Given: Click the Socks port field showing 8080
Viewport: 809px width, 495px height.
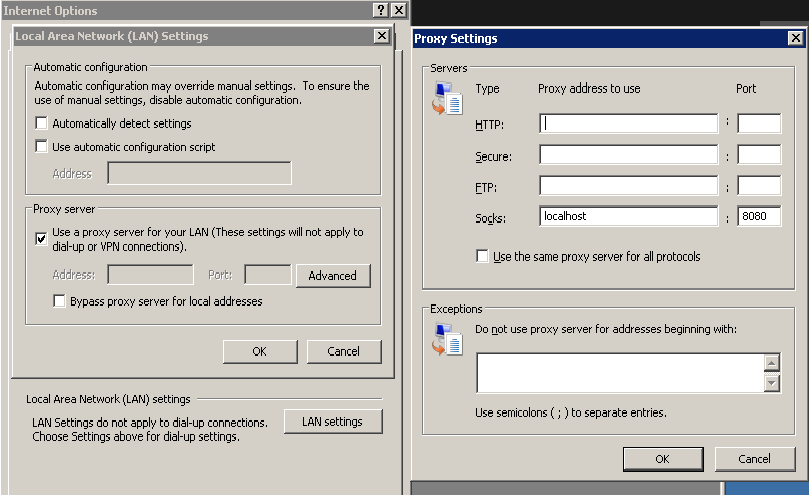Looking at the screenshot, I should point(759,216).
